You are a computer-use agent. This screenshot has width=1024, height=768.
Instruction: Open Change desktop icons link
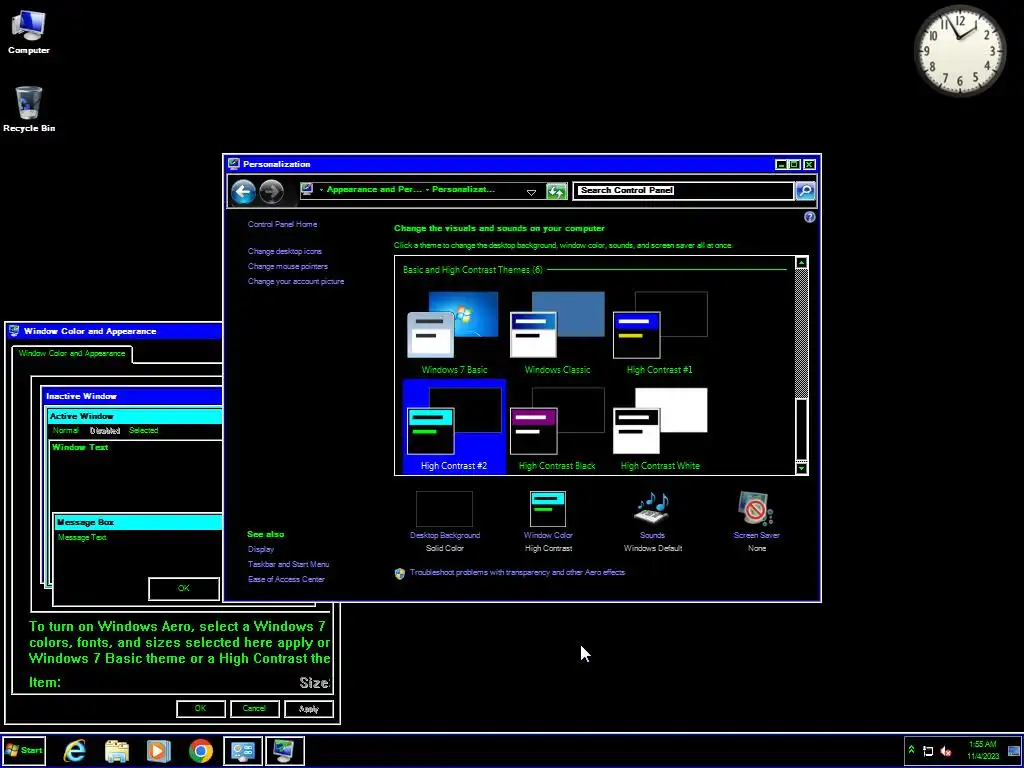[285, 251]
